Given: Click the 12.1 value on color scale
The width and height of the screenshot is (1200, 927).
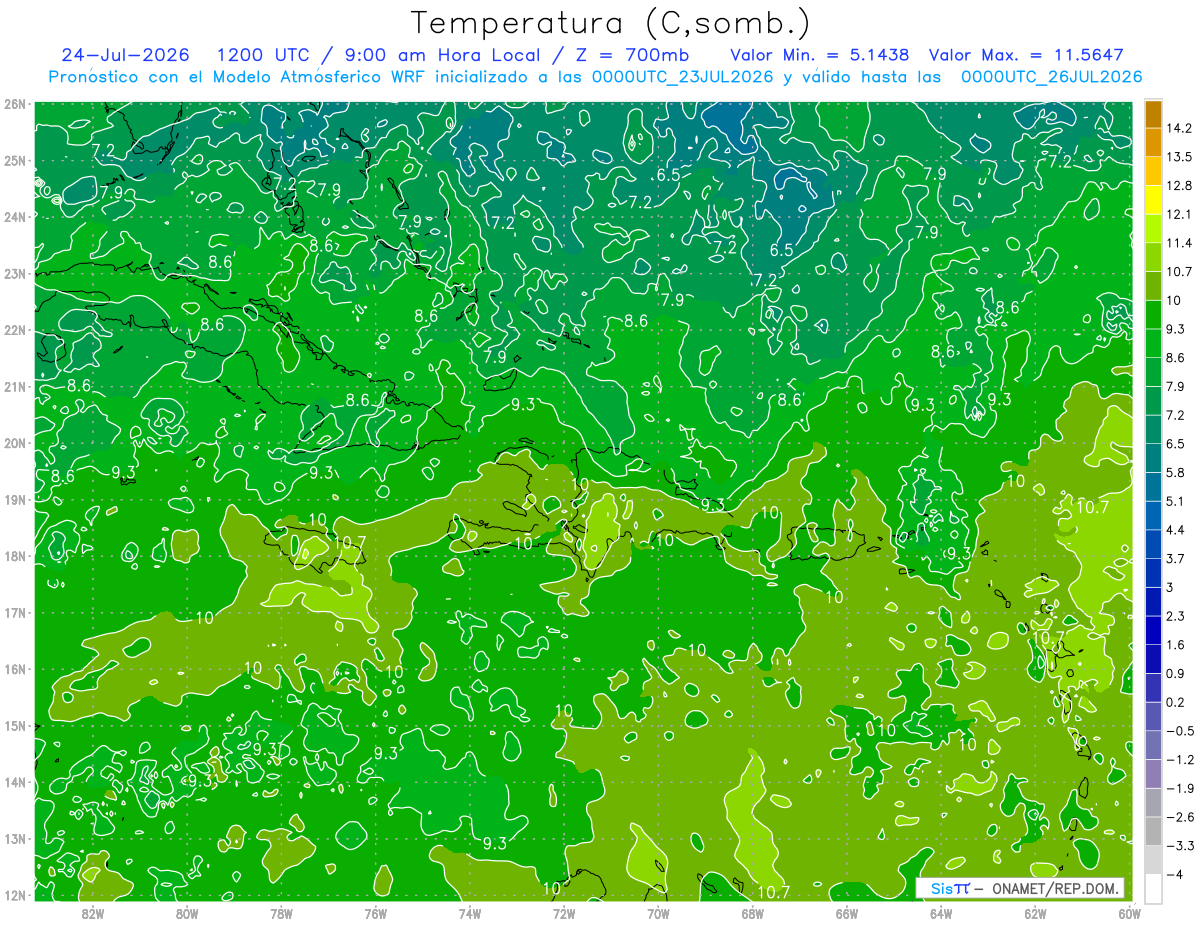Looking at the screenshot, I should pyautogui.click(x=1179, y=214).
